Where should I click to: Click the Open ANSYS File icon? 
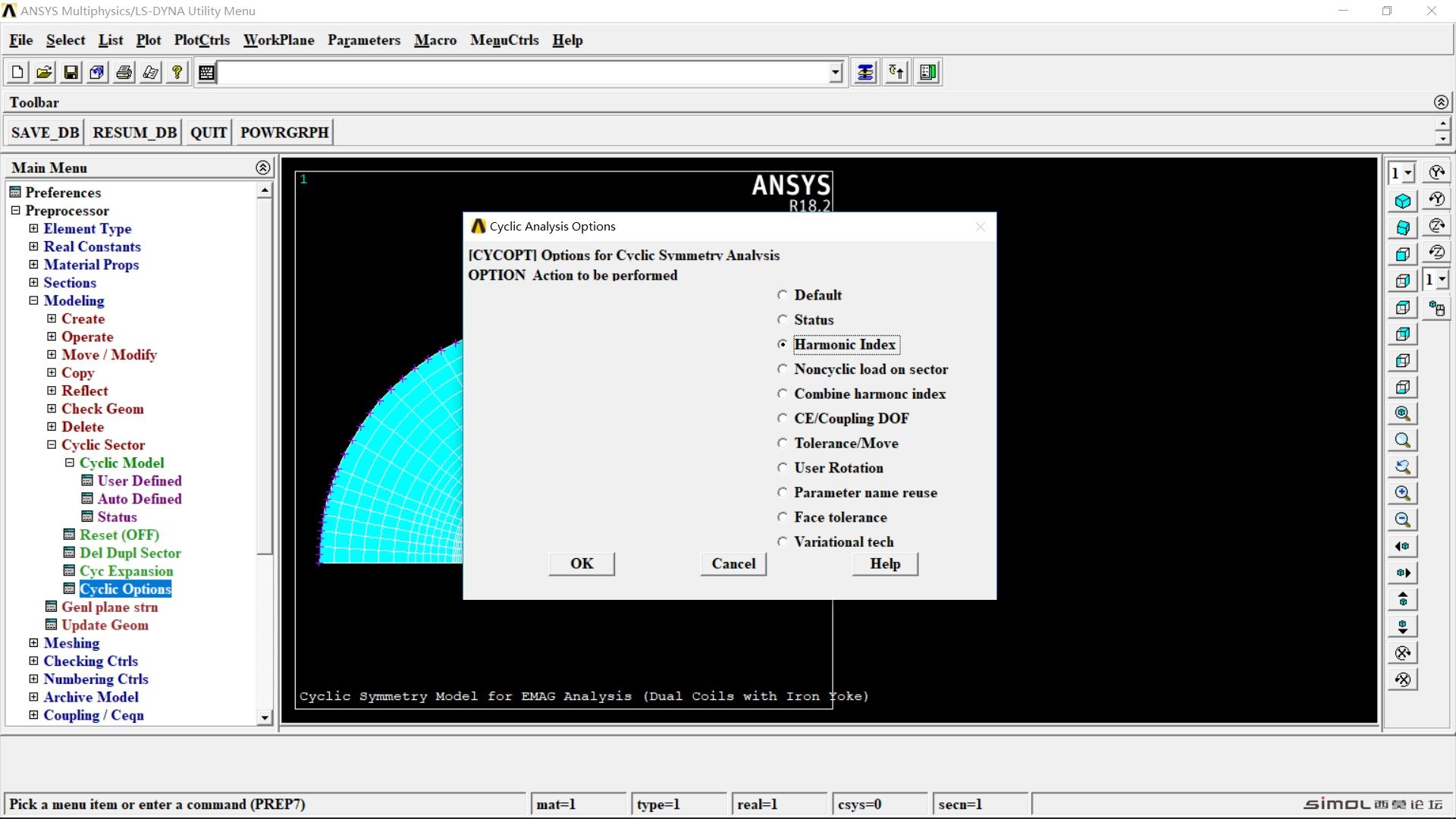44,72
